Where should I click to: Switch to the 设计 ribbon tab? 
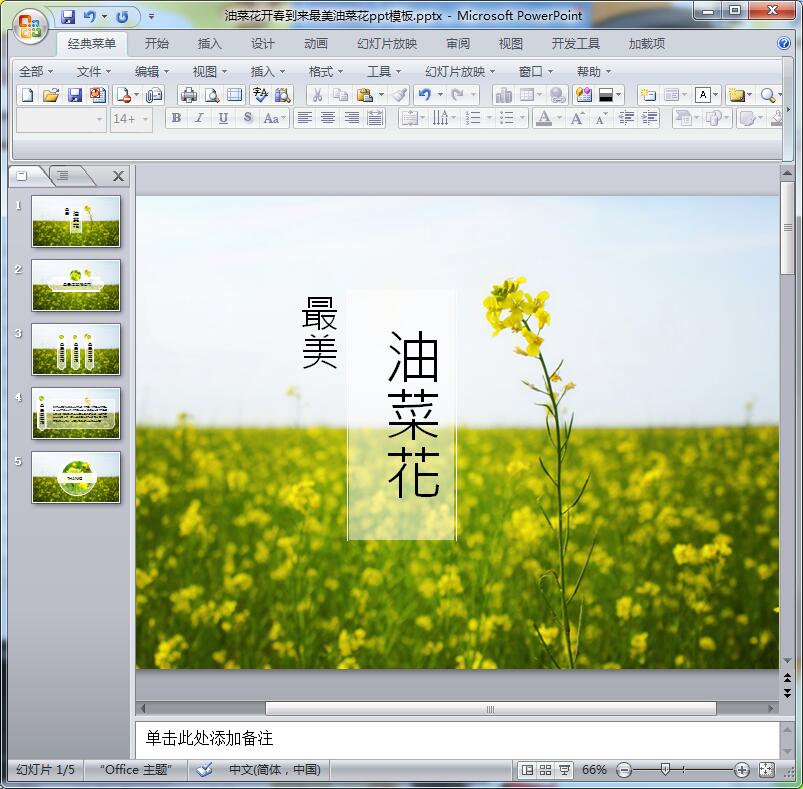[x=263, y=44]
